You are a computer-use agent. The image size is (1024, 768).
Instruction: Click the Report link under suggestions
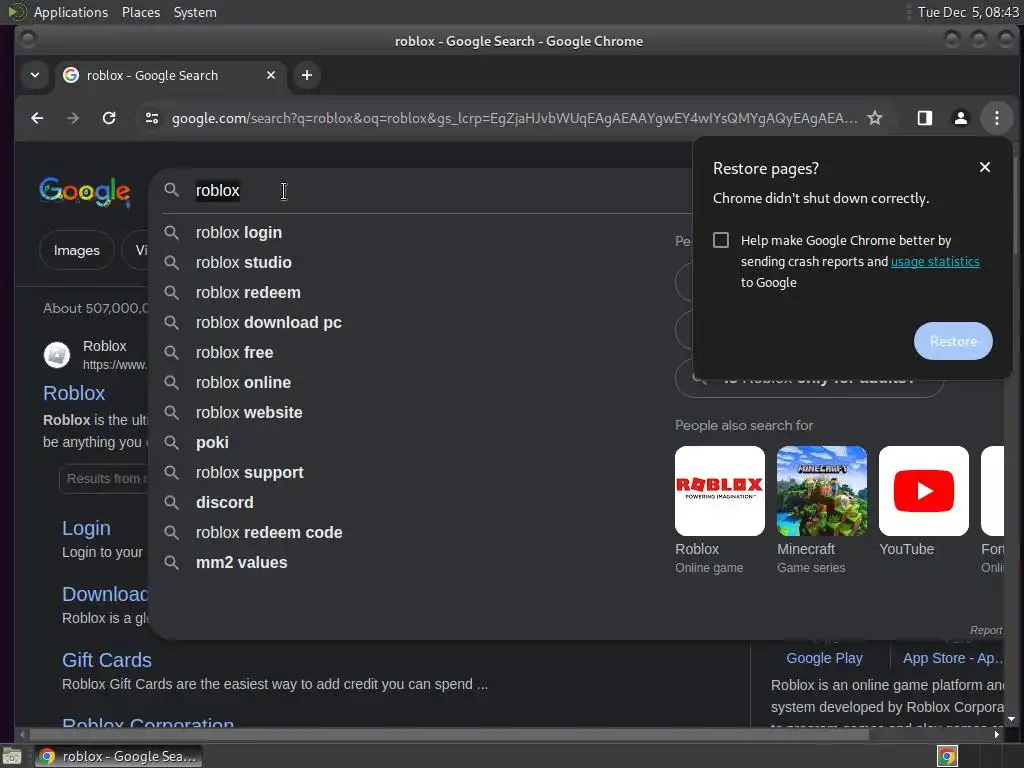[985, 630]
